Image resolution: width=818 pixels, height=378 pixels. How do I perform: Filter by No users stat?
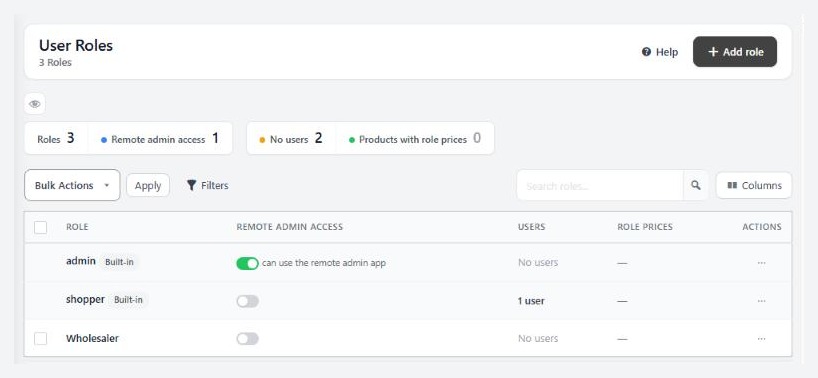point(291,139)
